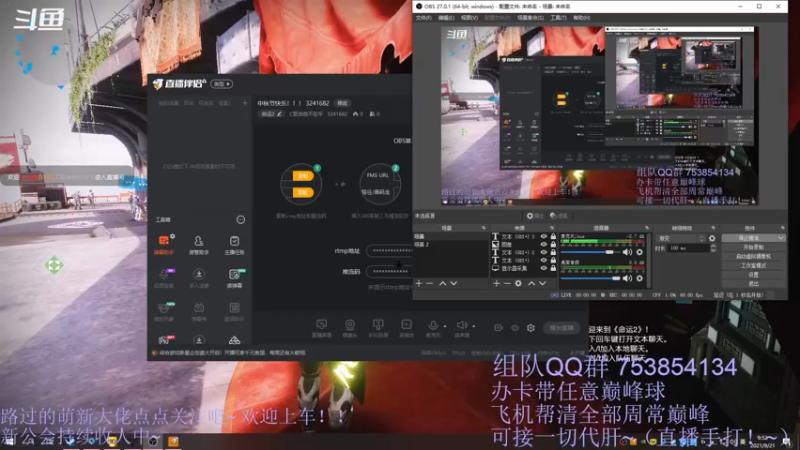800x450 pixels.
Task: Toggle visibility eye of 文本 (GDI+) 2 source
Action: [544, 253]
